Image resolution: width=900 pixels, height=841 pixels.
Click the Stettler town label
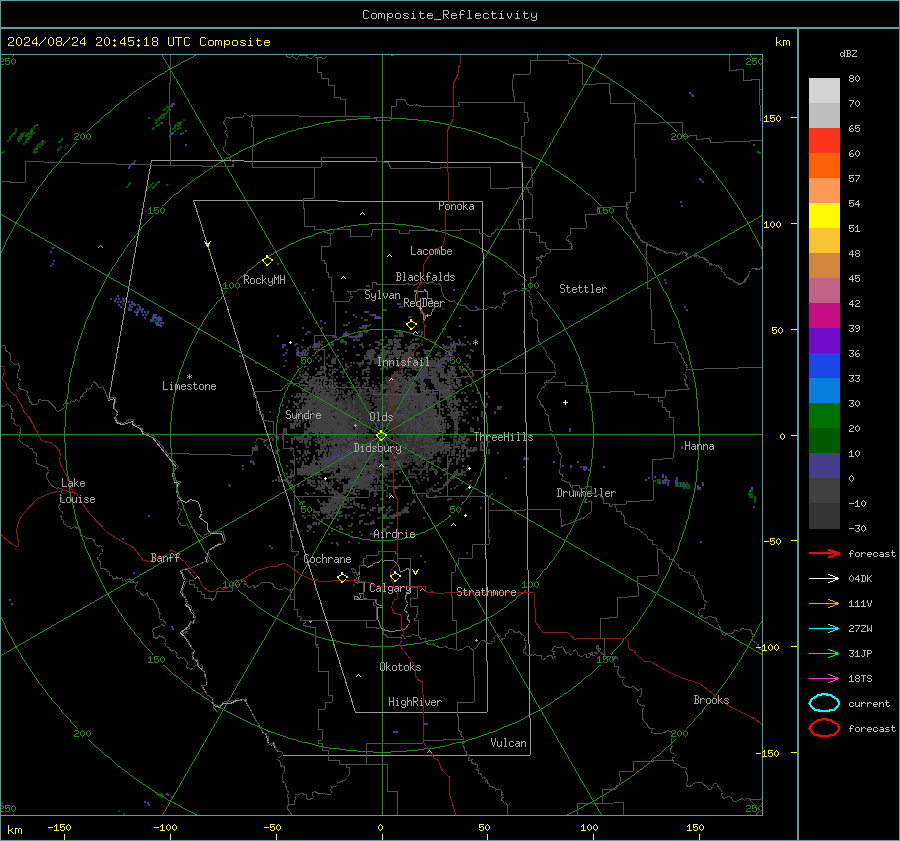[583, 289]
